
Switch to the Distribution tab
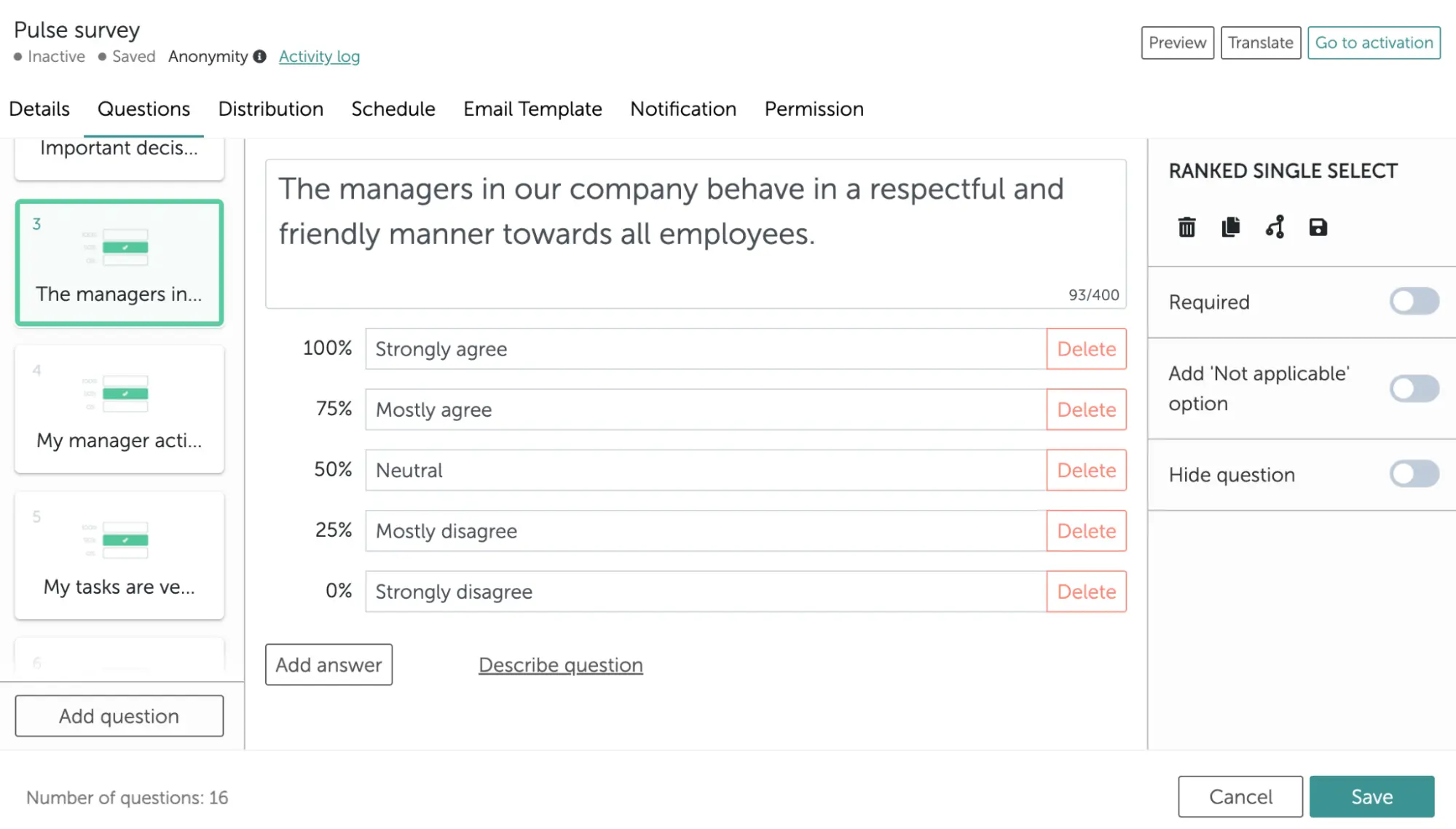(270, 109)
